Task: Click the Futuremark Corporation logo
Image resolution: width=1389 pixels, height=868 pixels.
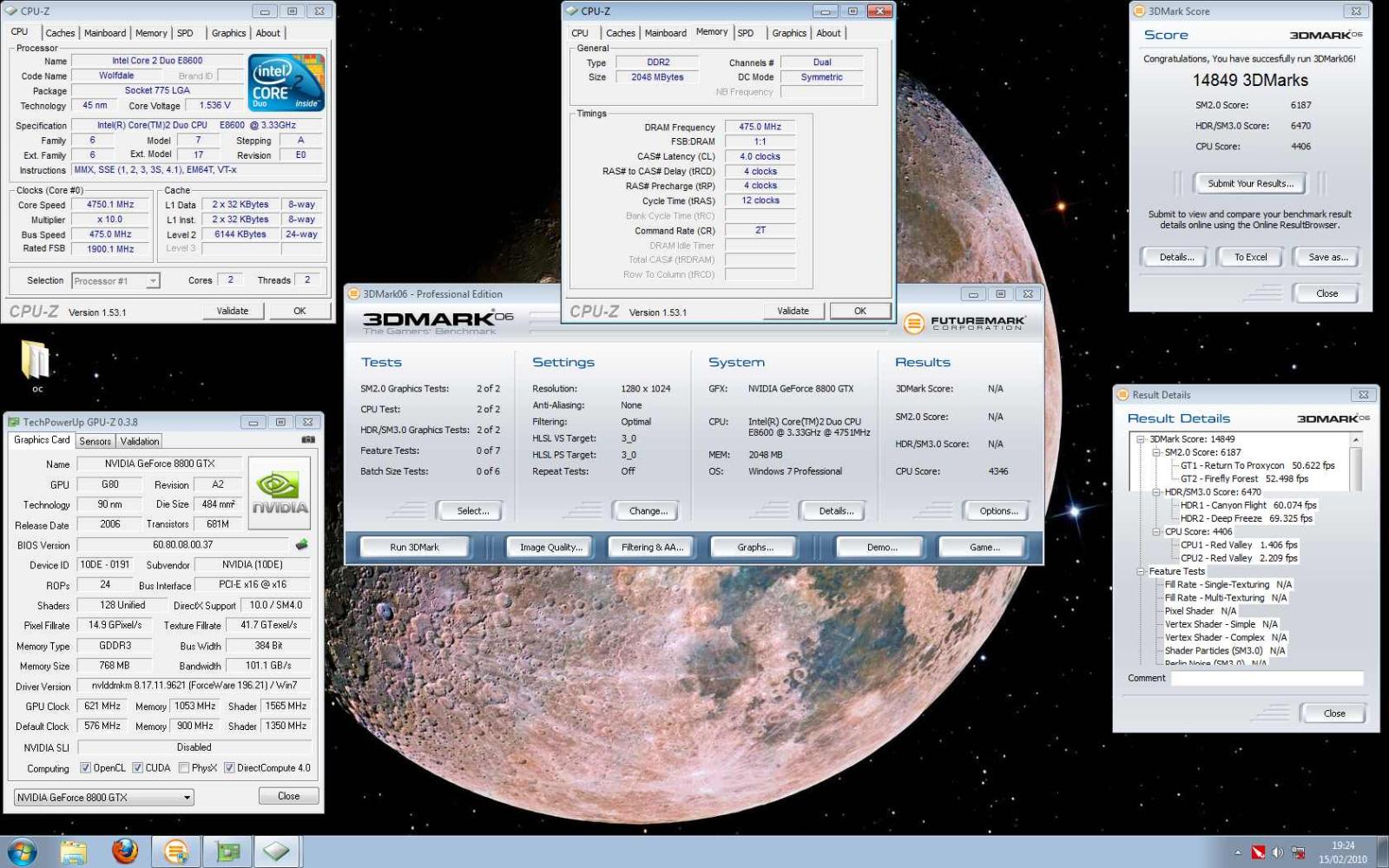Action: [x=964, y=323]
